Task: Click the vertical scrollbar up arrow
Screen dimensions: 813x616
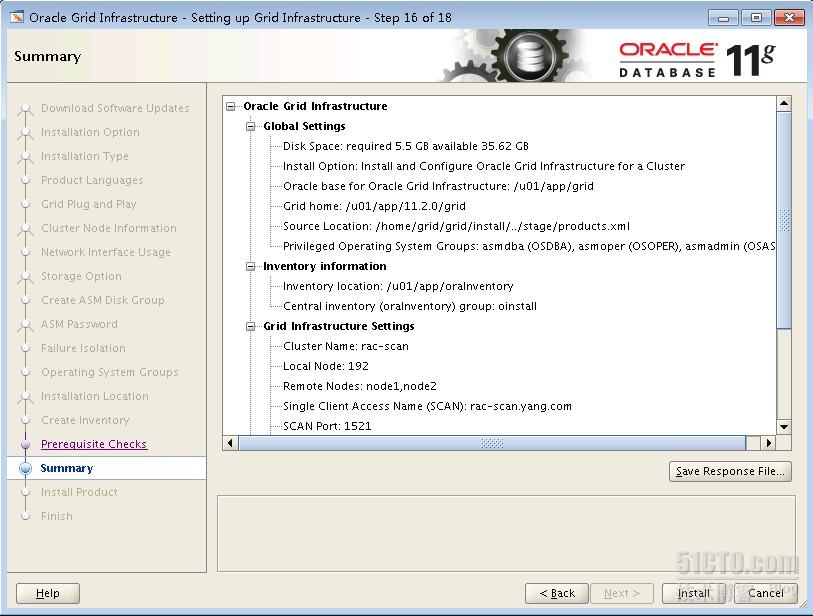Action: click(784, 103)
